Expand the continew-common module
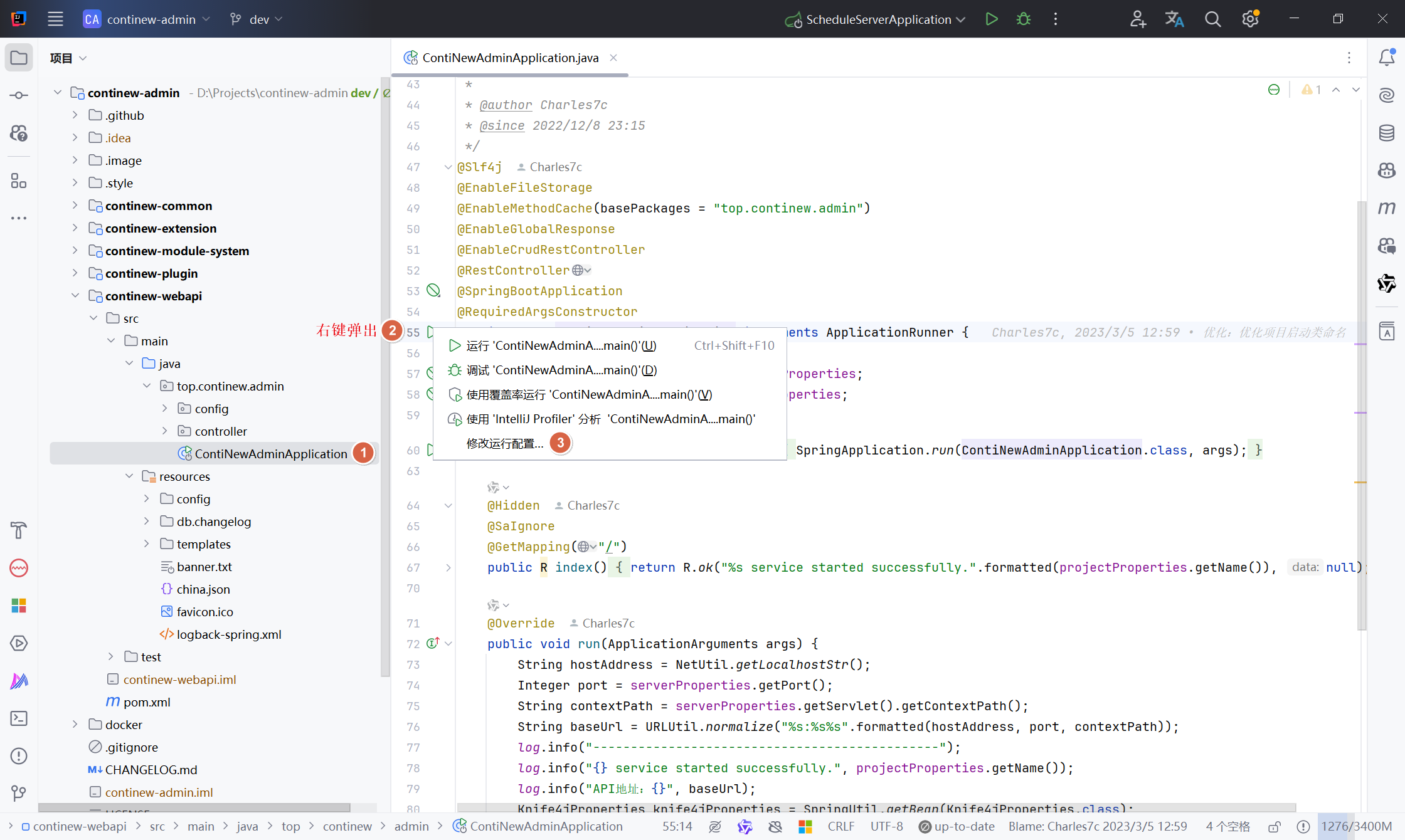Screen dimensions: 1405x840 pos(75,206)
